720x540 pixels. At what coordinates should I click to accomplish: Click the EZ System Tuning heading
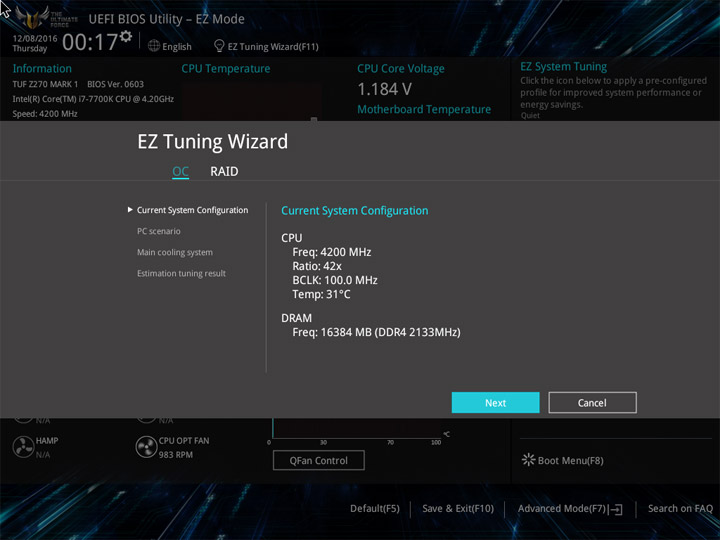563,67
